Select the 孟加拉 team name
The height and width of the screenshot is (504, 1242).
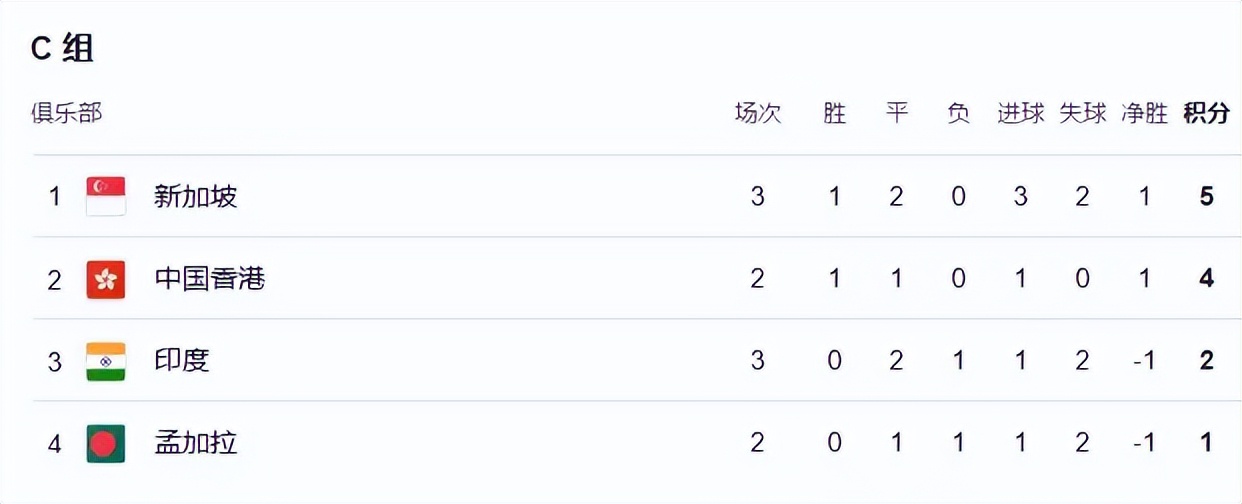pyautogui.click(x=196, y=443)
